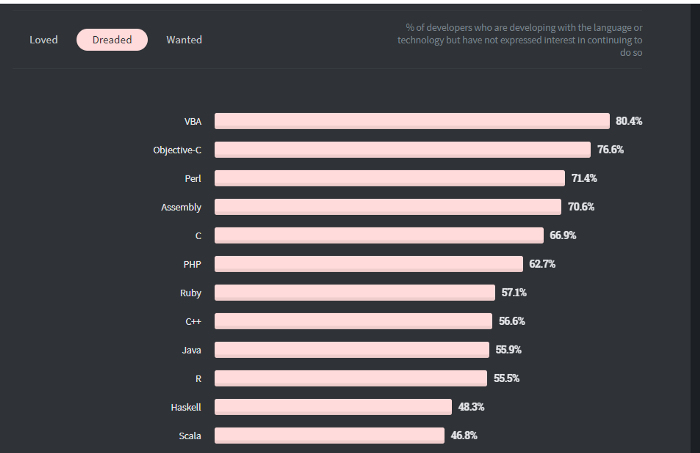The height and width of the screenshot is (453, 700).
Task: Click the Objective-C bar in chart
Action: (403, 150)
